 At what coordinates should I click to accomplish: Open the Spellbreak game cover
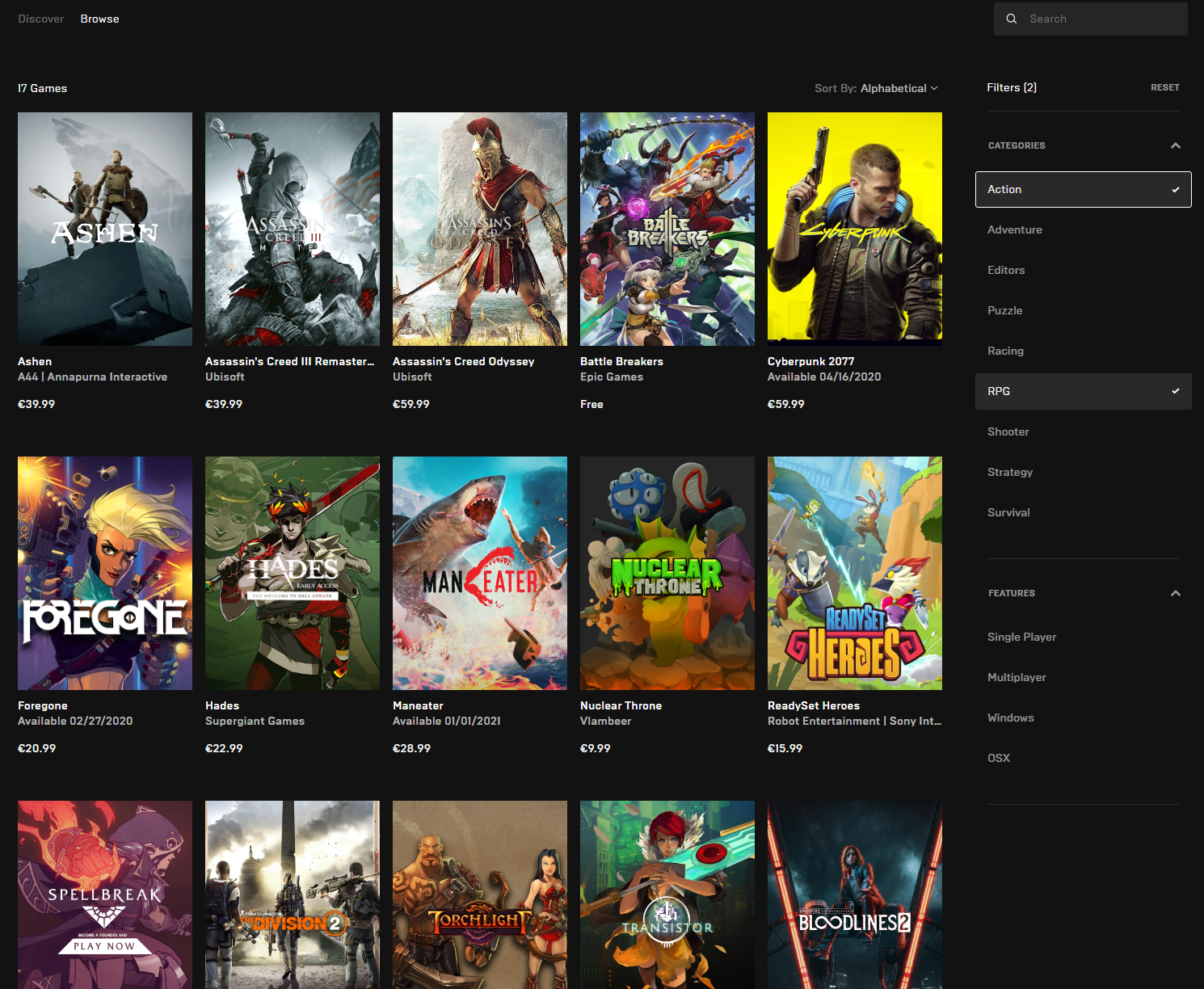(x=105, y=894)
